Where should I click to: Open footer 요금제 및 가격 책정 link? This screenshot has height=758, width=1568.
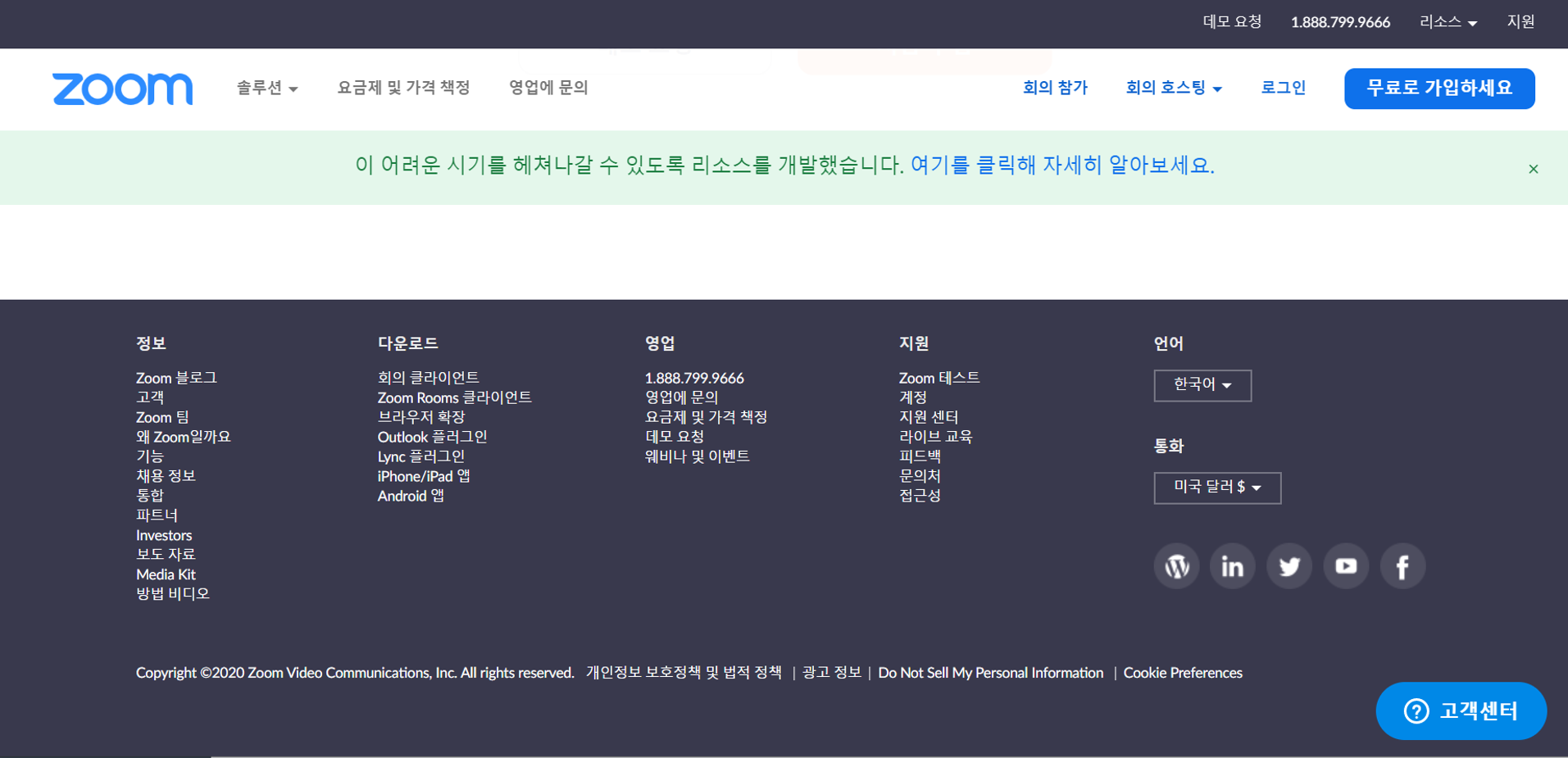point(707,417)
